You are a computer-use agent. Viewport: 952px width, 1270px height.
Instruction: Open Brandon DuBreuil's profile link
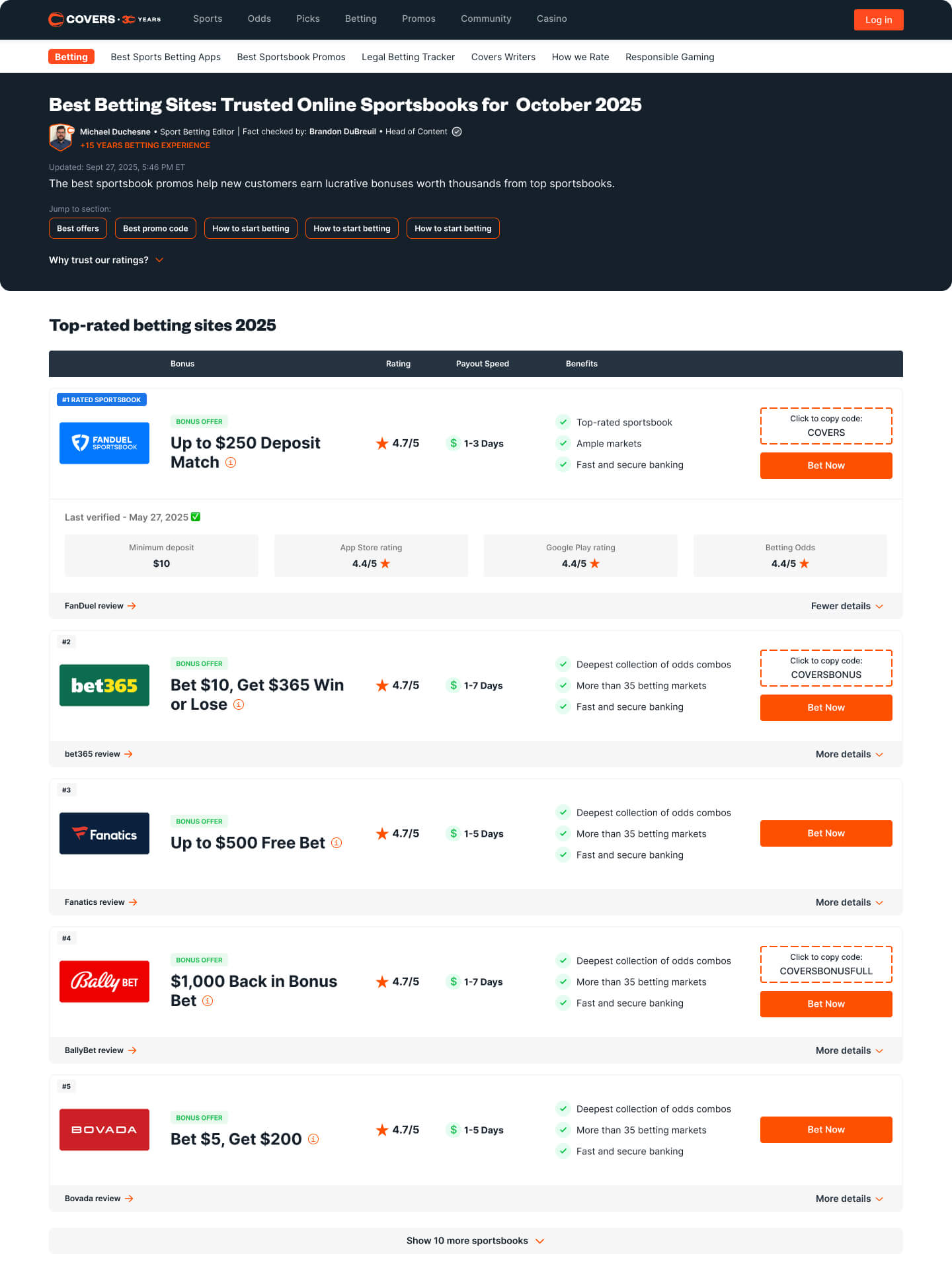342,132
